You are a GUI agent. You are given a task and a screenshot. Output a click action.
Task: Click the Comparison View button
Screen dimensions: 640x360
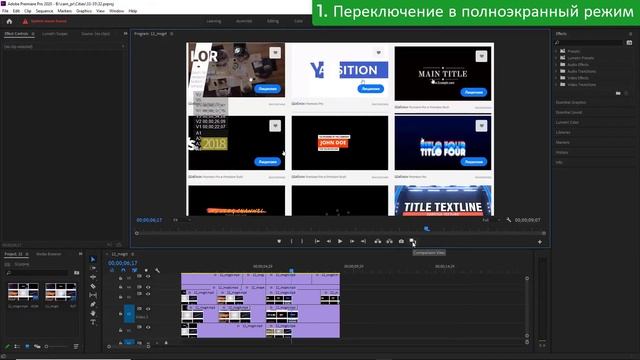tap(412, 242)
